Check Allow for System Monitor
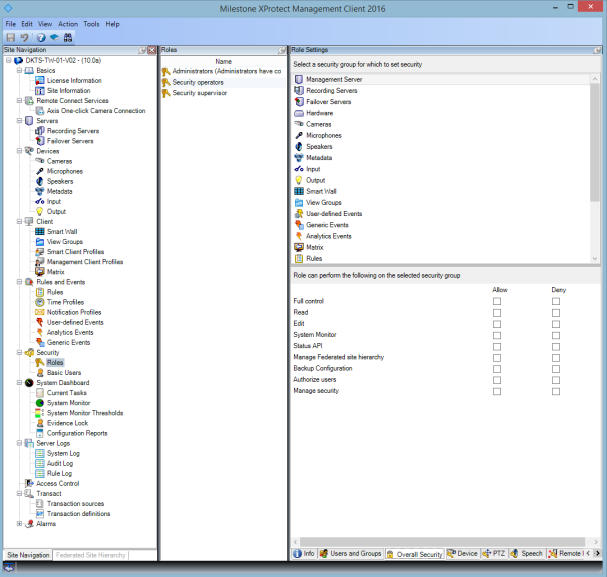607x577 pixels. click(497, 335)
